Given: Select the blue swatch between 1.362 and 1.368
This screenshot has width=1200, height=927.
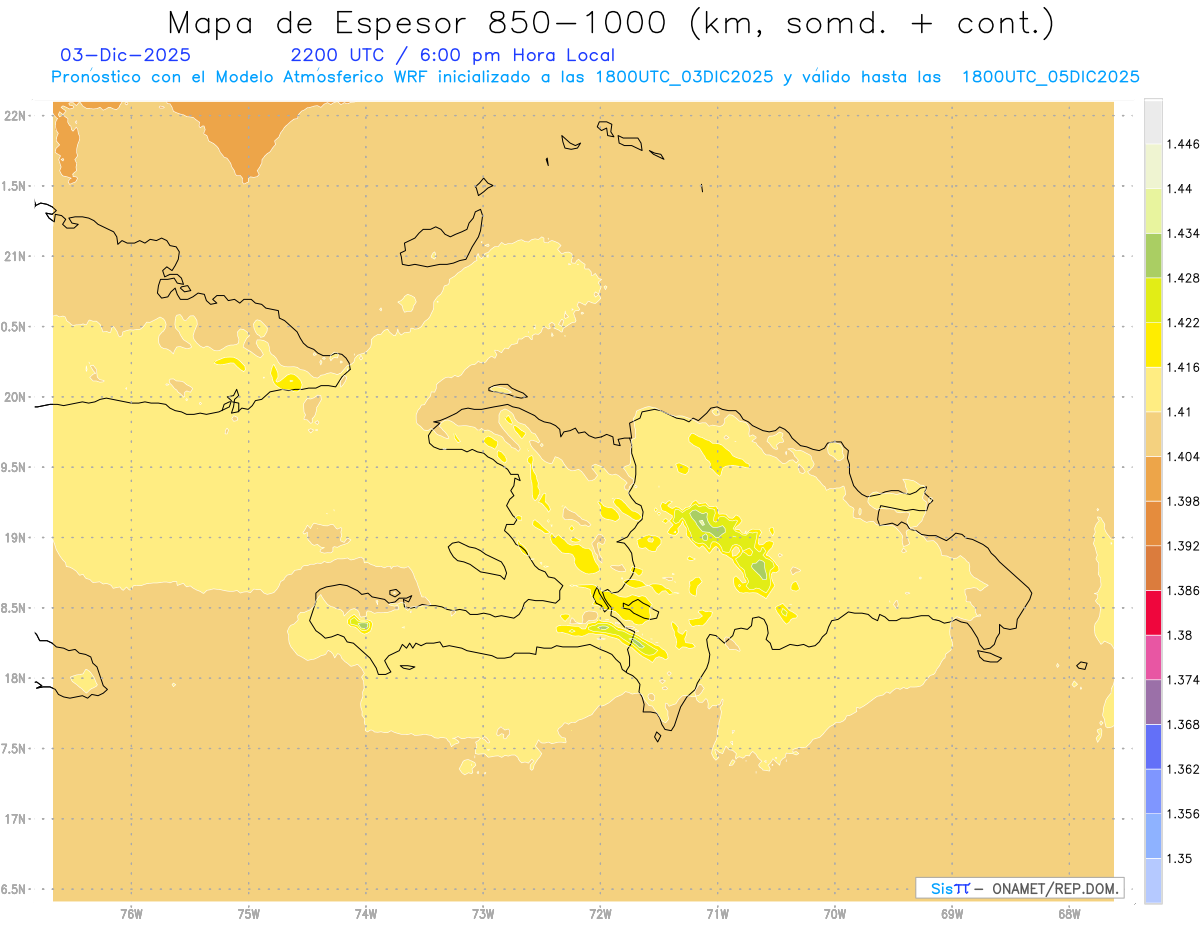Looking at the screenshot, I should point(1153,746).
